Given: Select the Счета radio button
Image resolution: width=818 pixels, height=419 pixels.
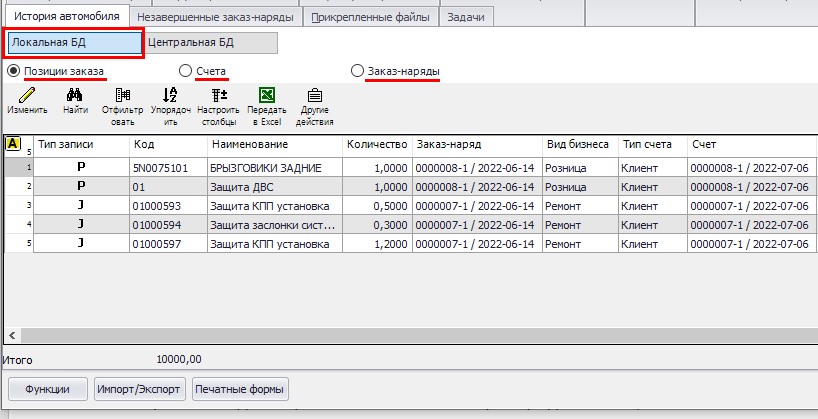Looking at the screenshot, I should (185, 71).
